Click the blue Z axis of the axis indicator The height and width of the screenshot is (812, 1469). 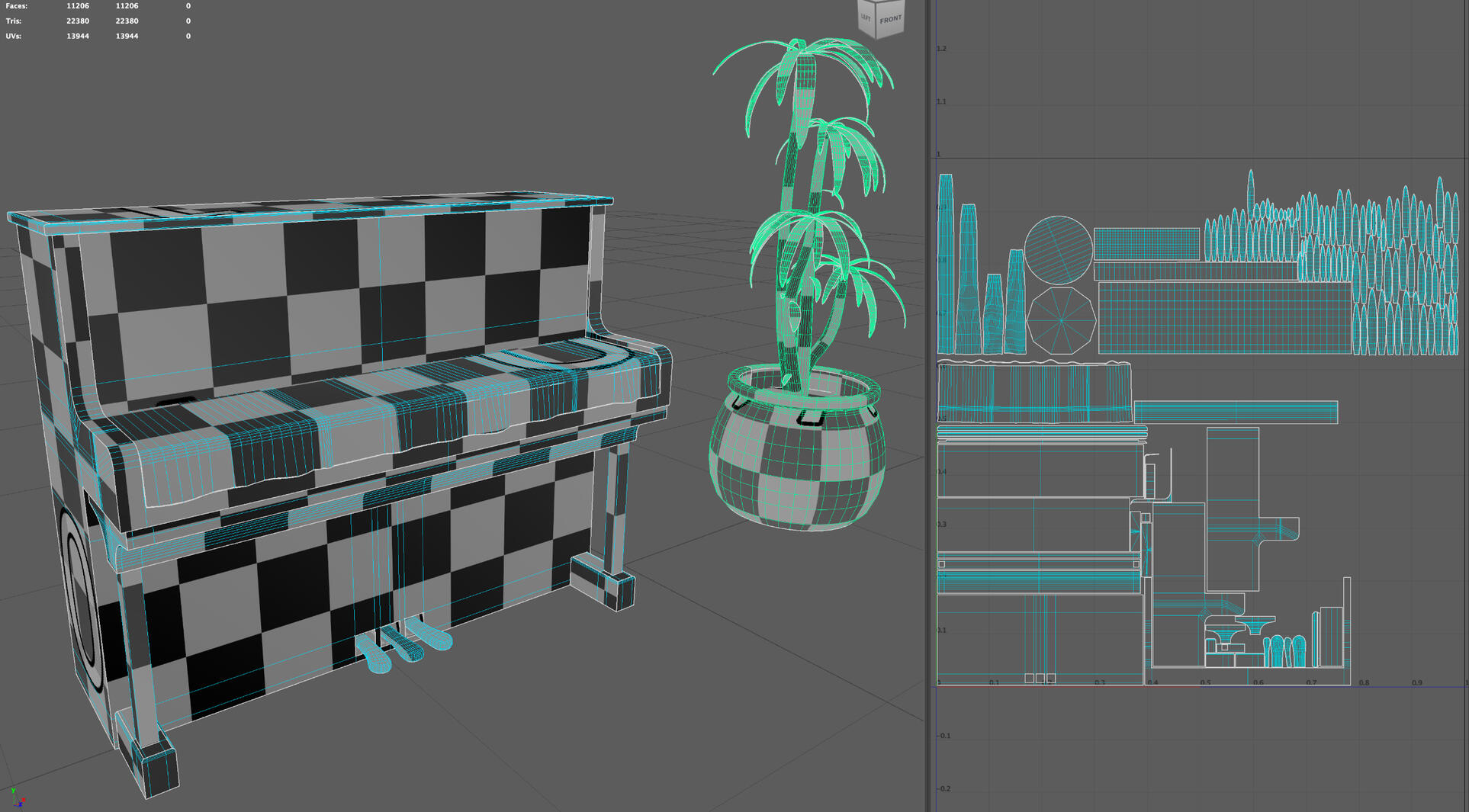click(21, 805)
